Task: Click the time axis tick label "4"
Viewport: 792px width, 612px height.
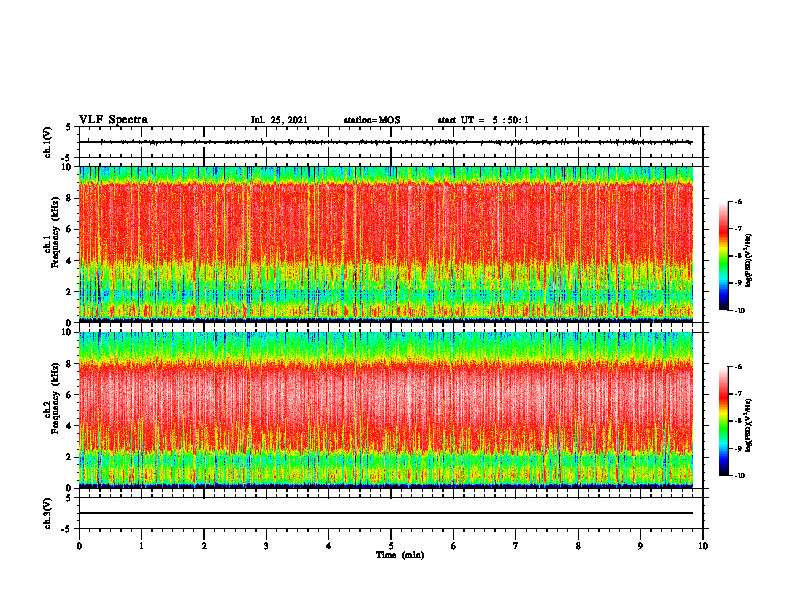Action: (x=329, y=546)
